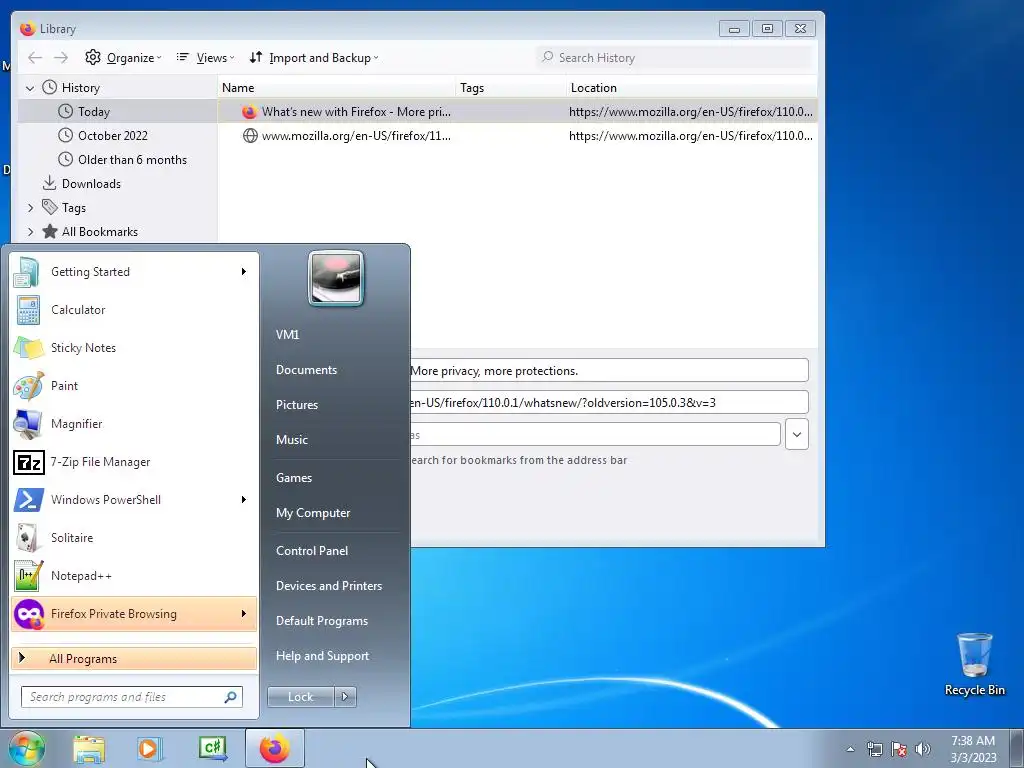Click Firefox taskbar button
This screenshot has height=768, width=1024.
pos(275,748)
